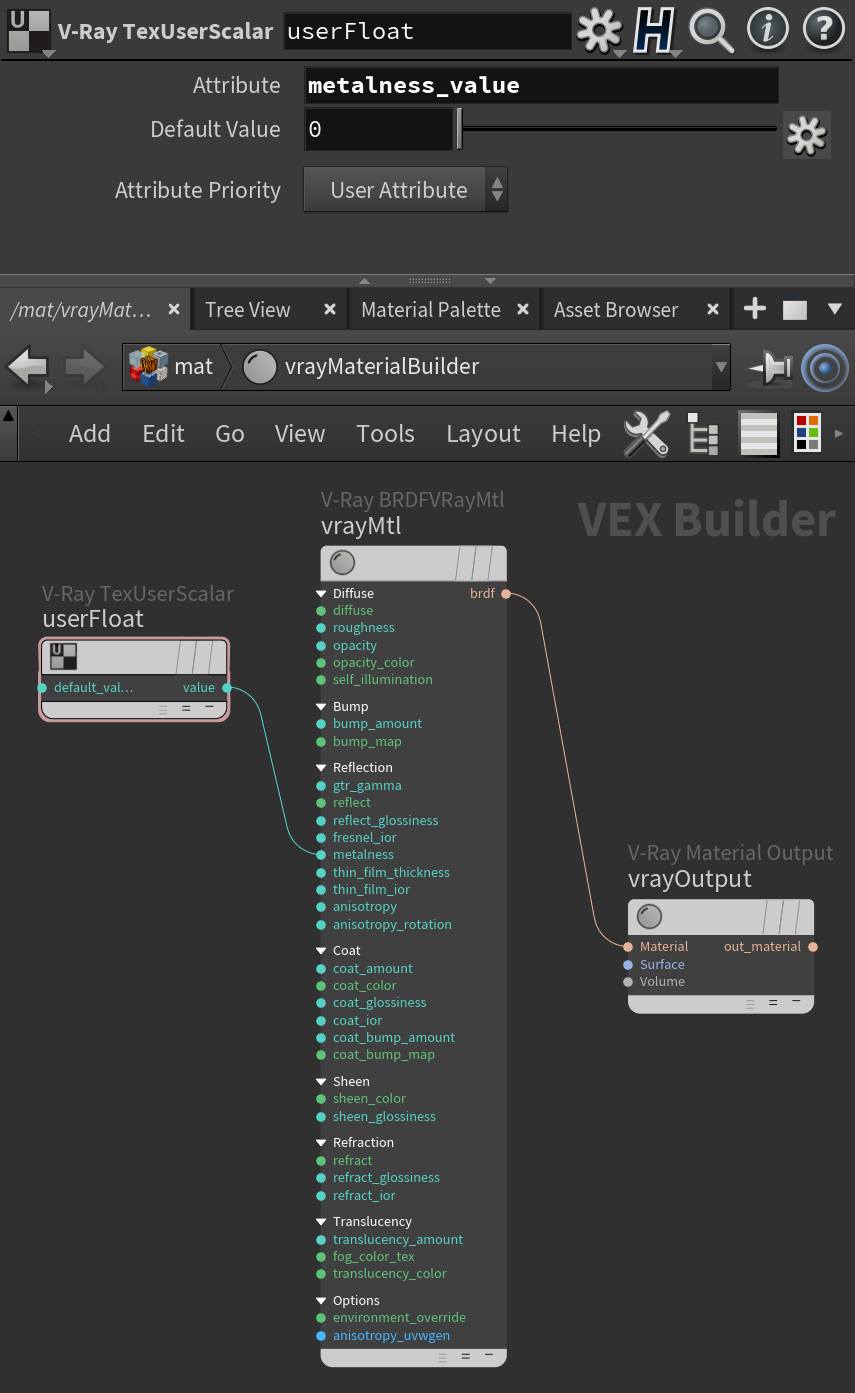The height and width of the screenshot is (1393, 855).
Task: Close the /mat/vrayMat tab
Action: pyautogui.click(x=174, y=310)
